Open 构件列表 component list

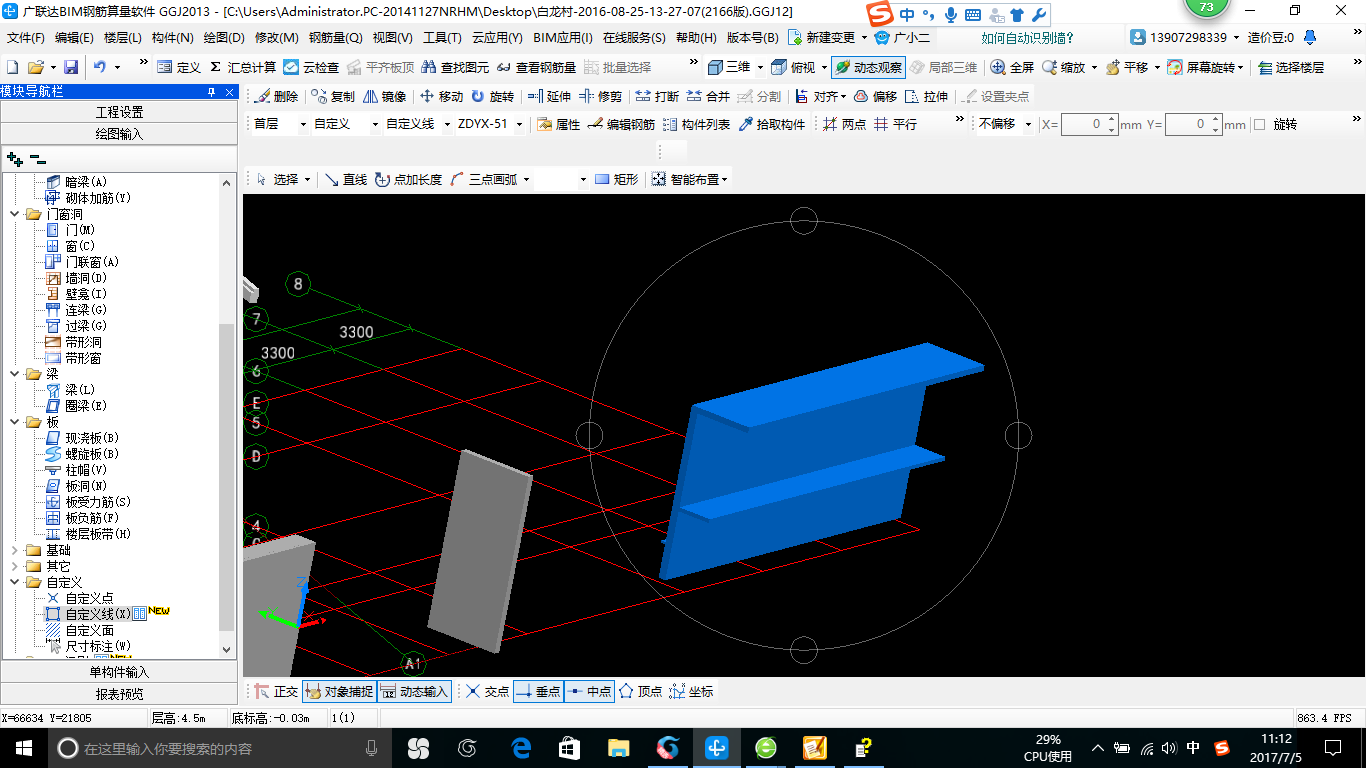tap(696, 124)
